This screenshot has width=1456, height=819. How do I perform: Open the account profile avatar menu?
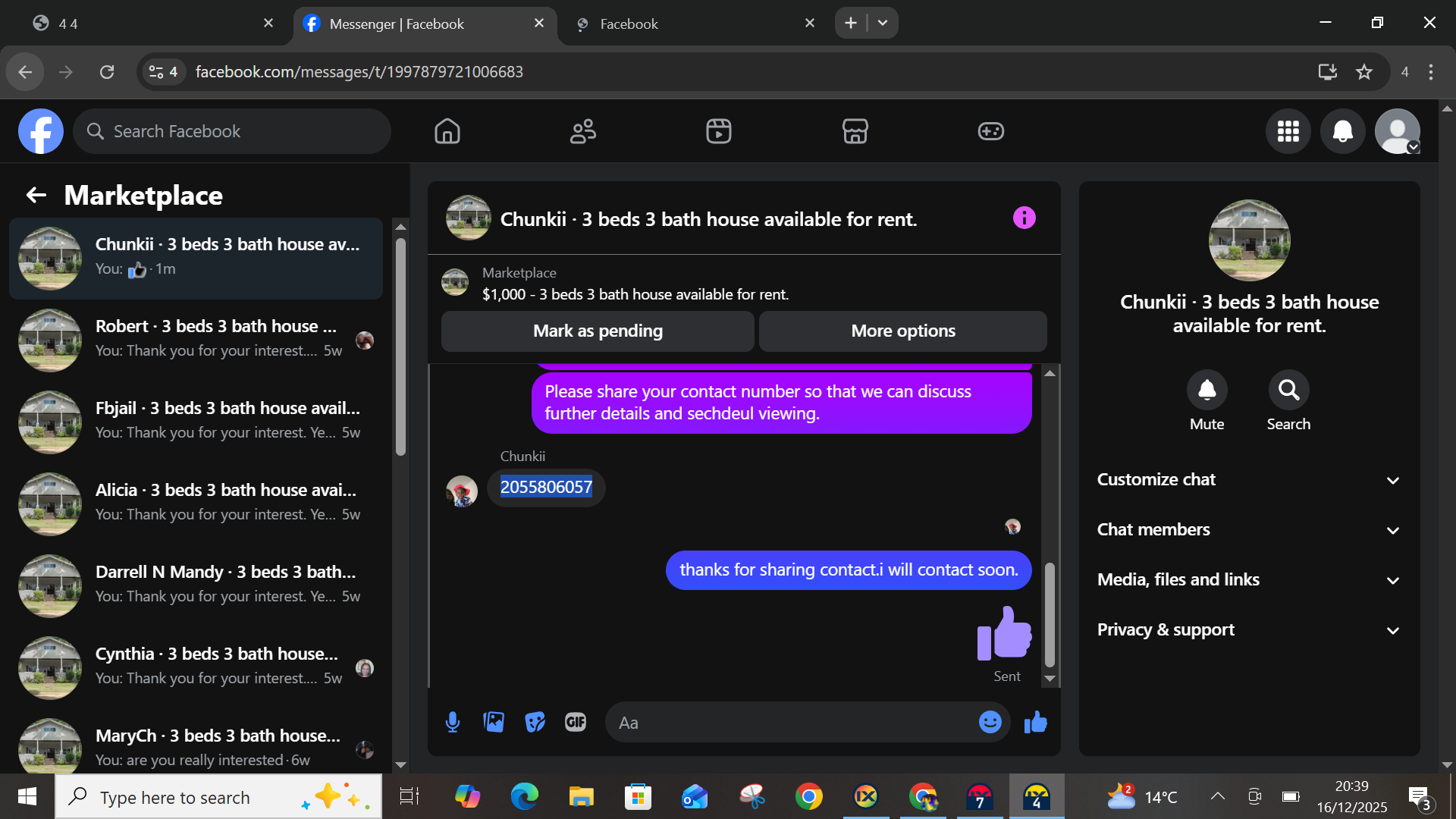pyautogui.click(x=1398, y=131)
